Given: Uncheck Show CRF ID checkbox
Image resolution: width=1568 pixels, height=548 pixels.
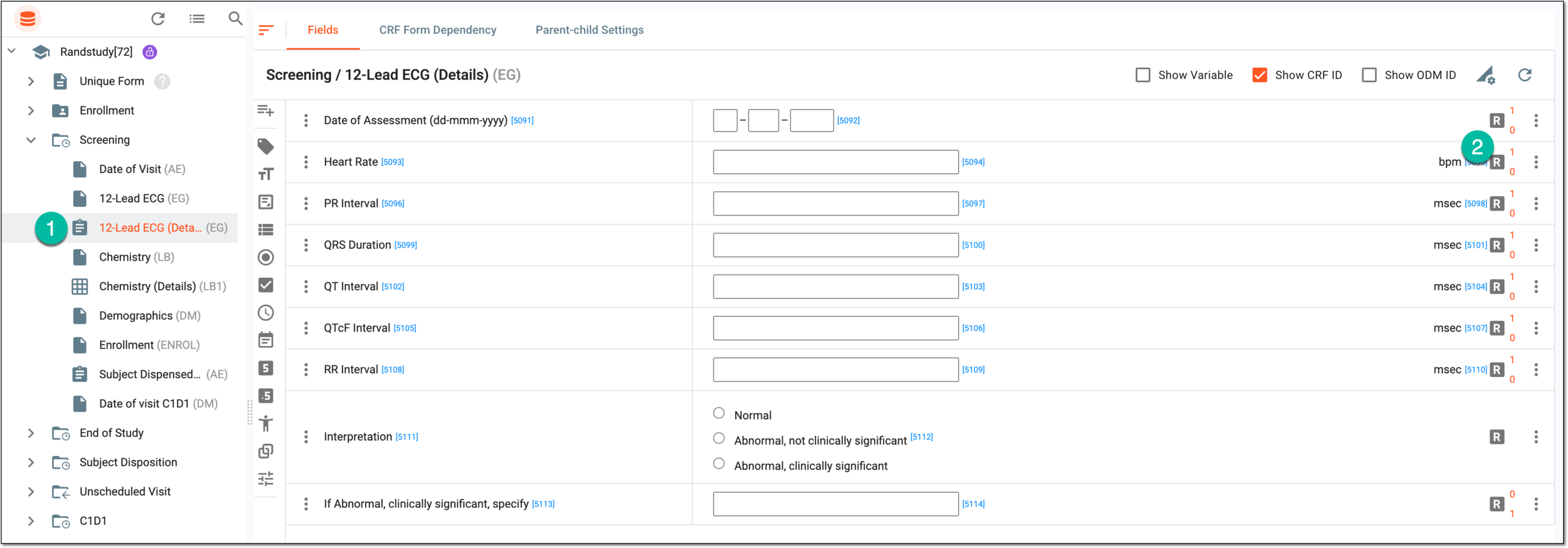Looking at the screenshot, I should pos(1260,75).
